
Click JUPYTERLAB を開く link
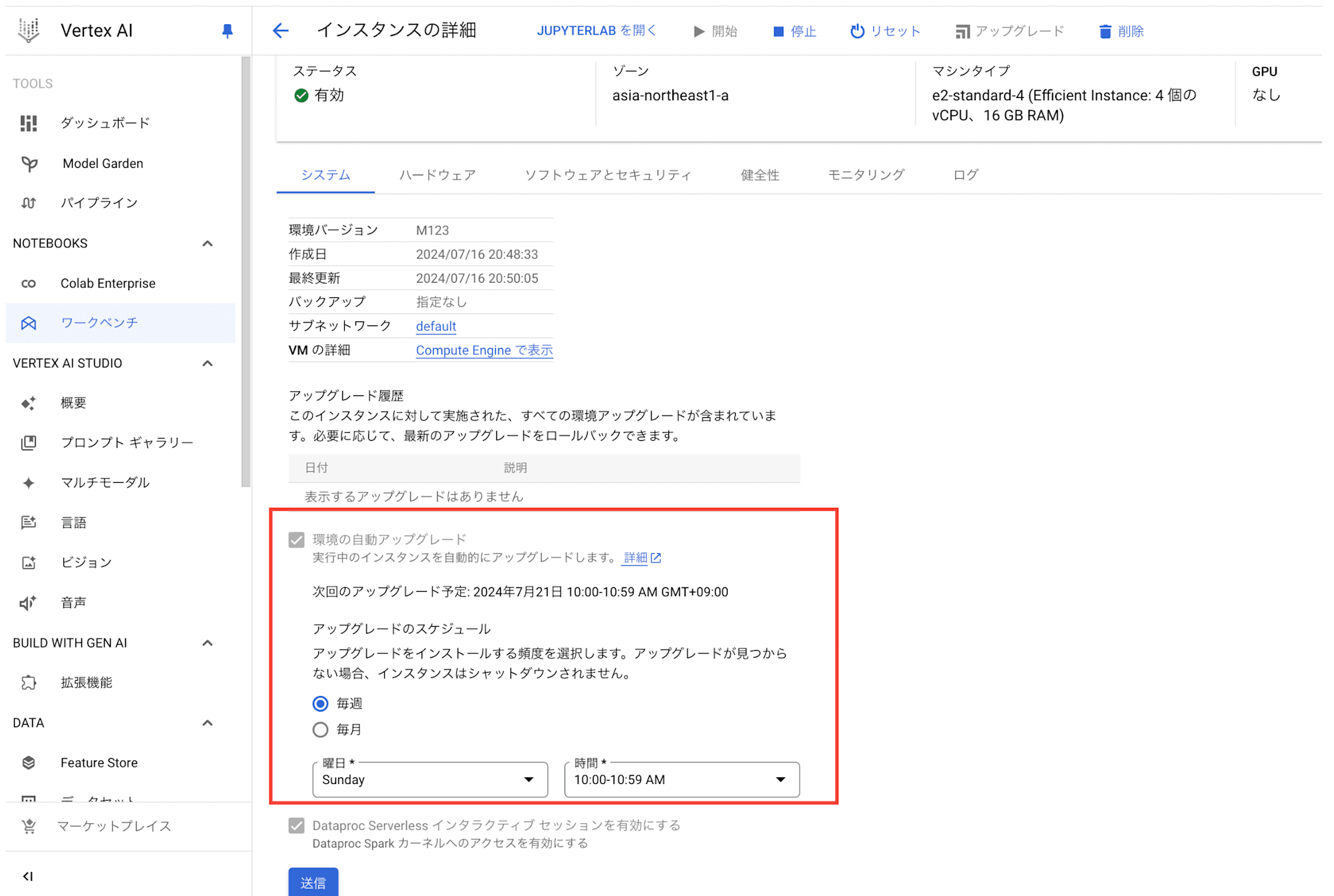coord(597,31)
